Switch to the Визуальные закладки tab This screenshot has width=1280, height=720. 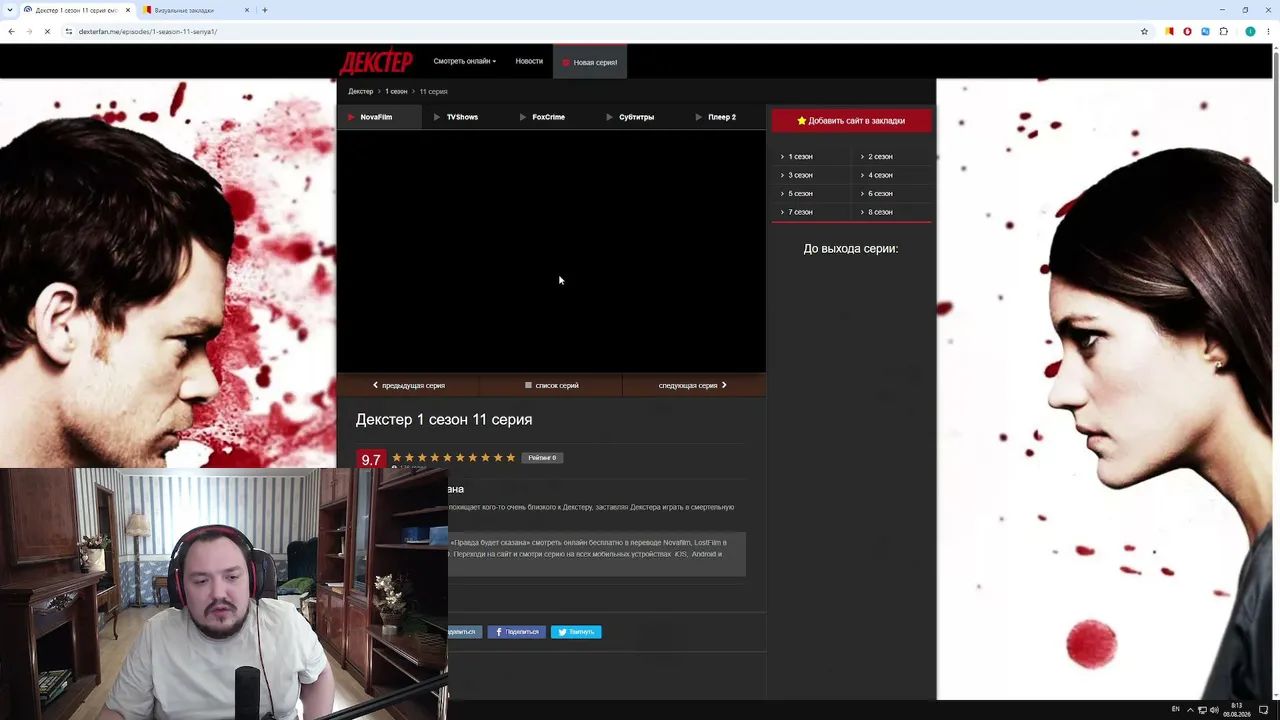click(195, 10)
